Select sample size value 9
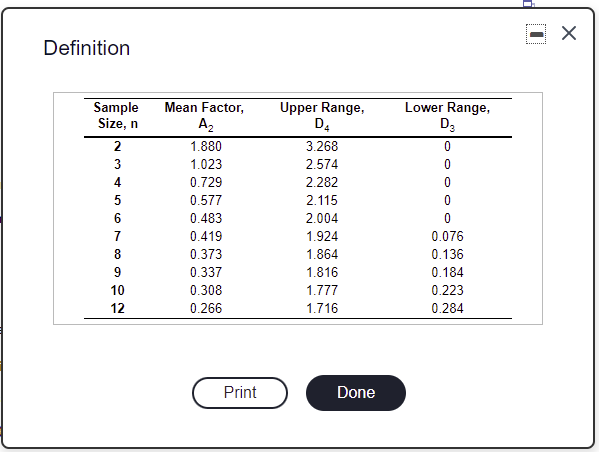This screenshot has width=599, height=452. click(117, 272)
